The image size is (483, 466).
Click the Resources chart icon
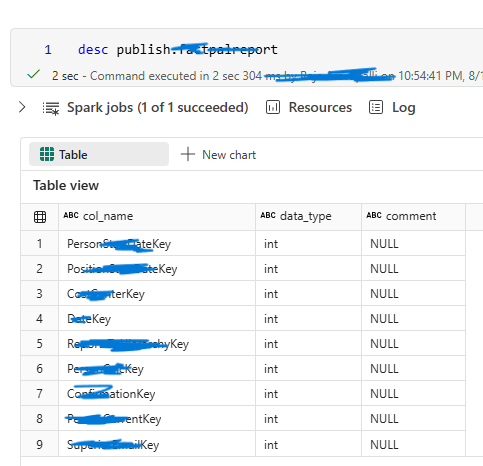(273, 107)
